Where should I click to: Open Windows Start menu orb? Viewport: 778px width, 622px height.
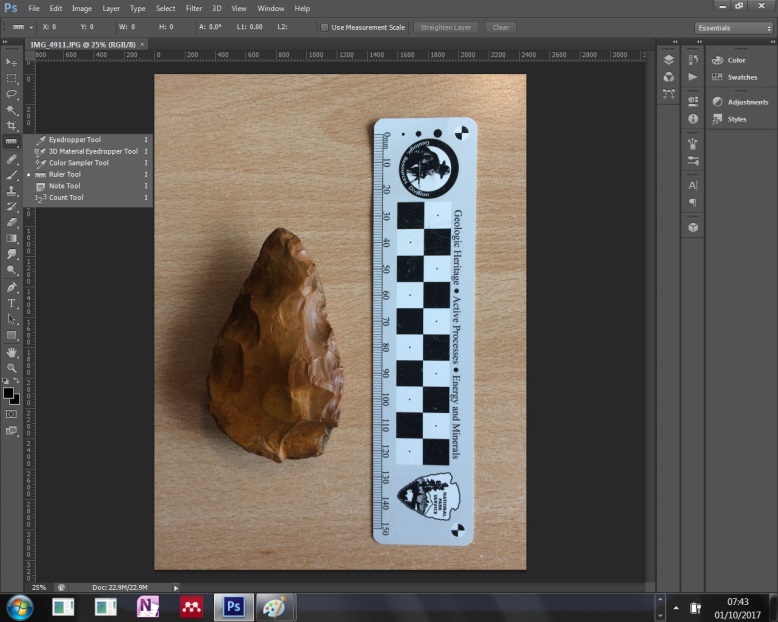click(20, 608)
